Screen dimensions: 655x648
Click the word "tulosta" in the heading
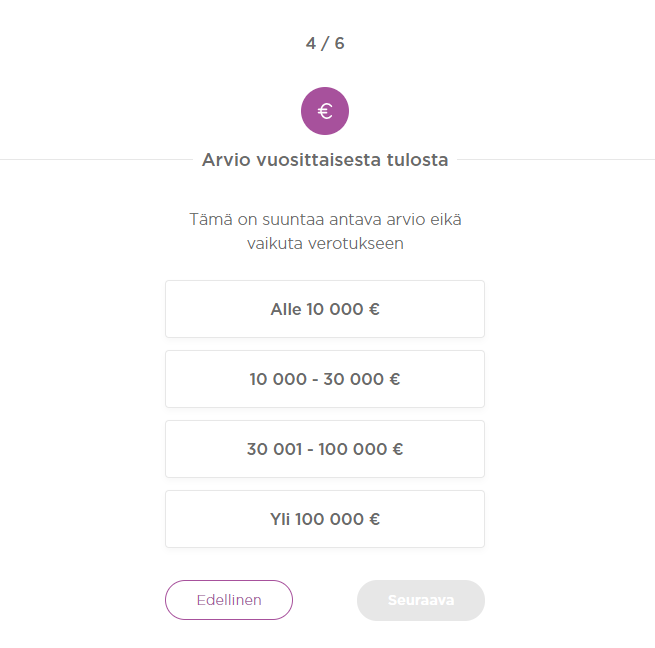(x=417, y=160)
